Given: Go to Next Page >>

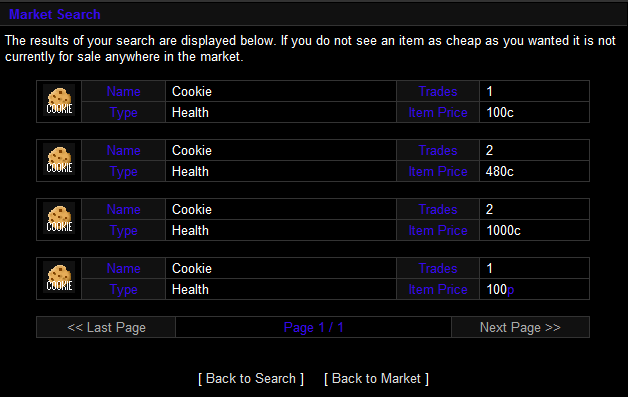Looking at the screenshot, I should point(520,327).
